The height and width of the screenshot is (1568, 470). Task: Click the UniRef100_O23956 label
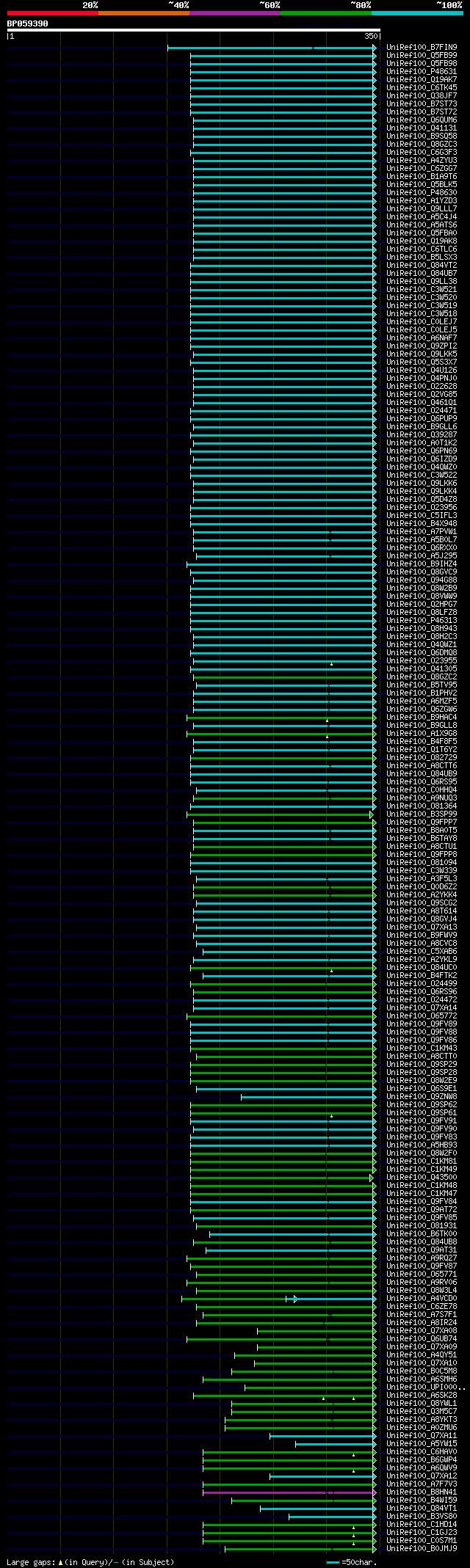(422, 508)
